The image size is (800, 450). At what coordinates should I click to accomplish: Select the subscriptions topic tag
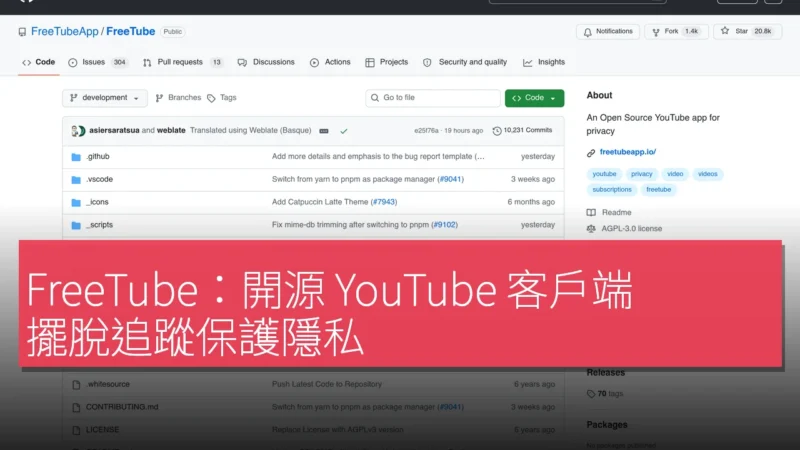(612, 190)
